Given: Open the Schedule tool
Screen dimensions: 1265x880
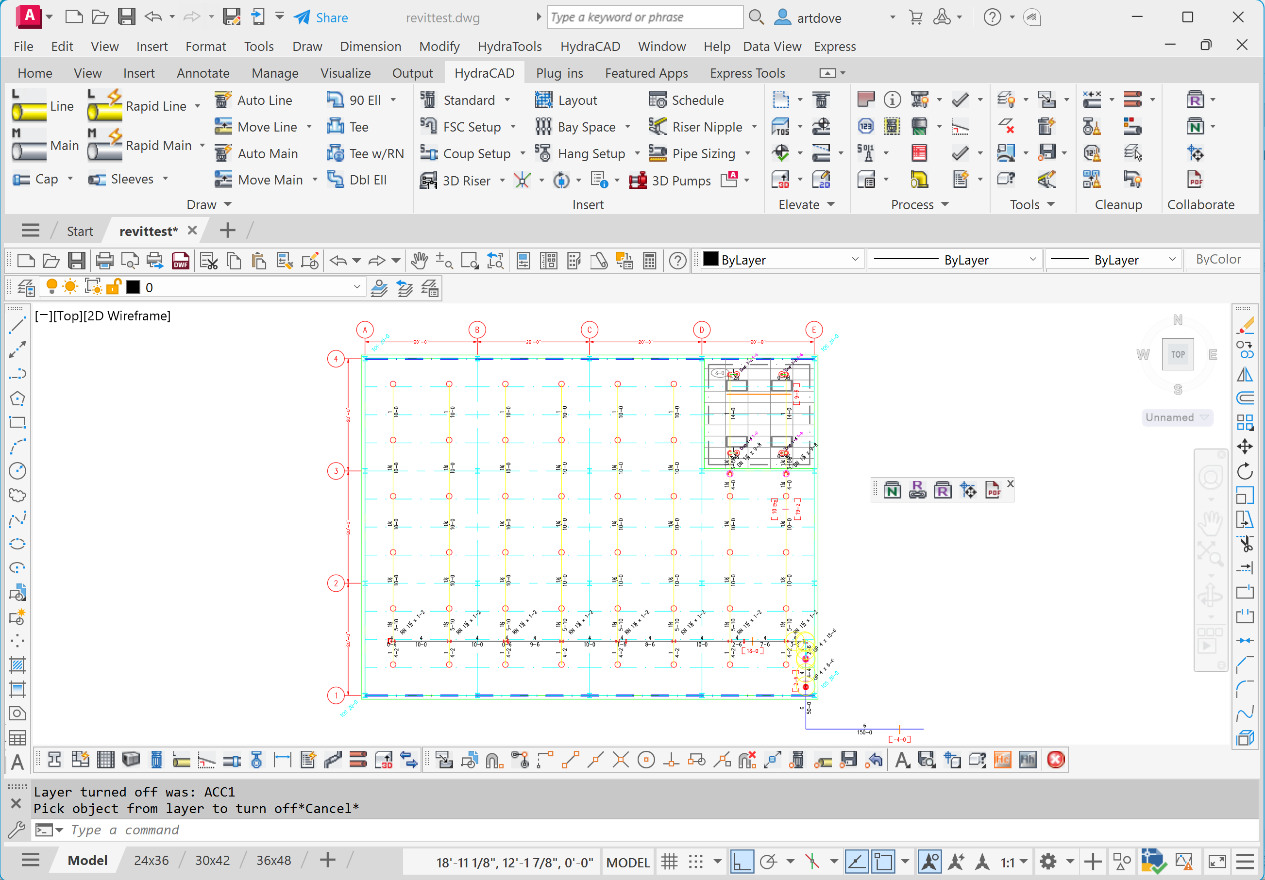Looking at the screenshot, I should [686, 100].
